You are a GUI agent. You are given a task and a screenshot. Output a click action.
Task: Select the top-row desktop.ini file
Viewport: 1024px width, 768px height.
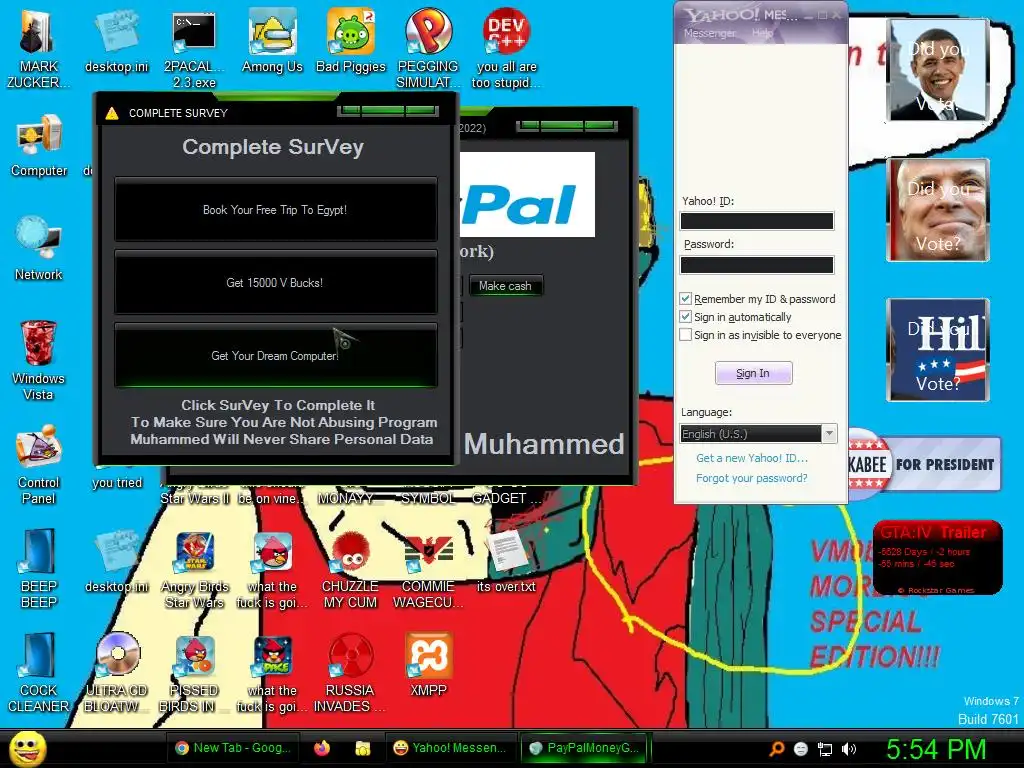point(117,42)
